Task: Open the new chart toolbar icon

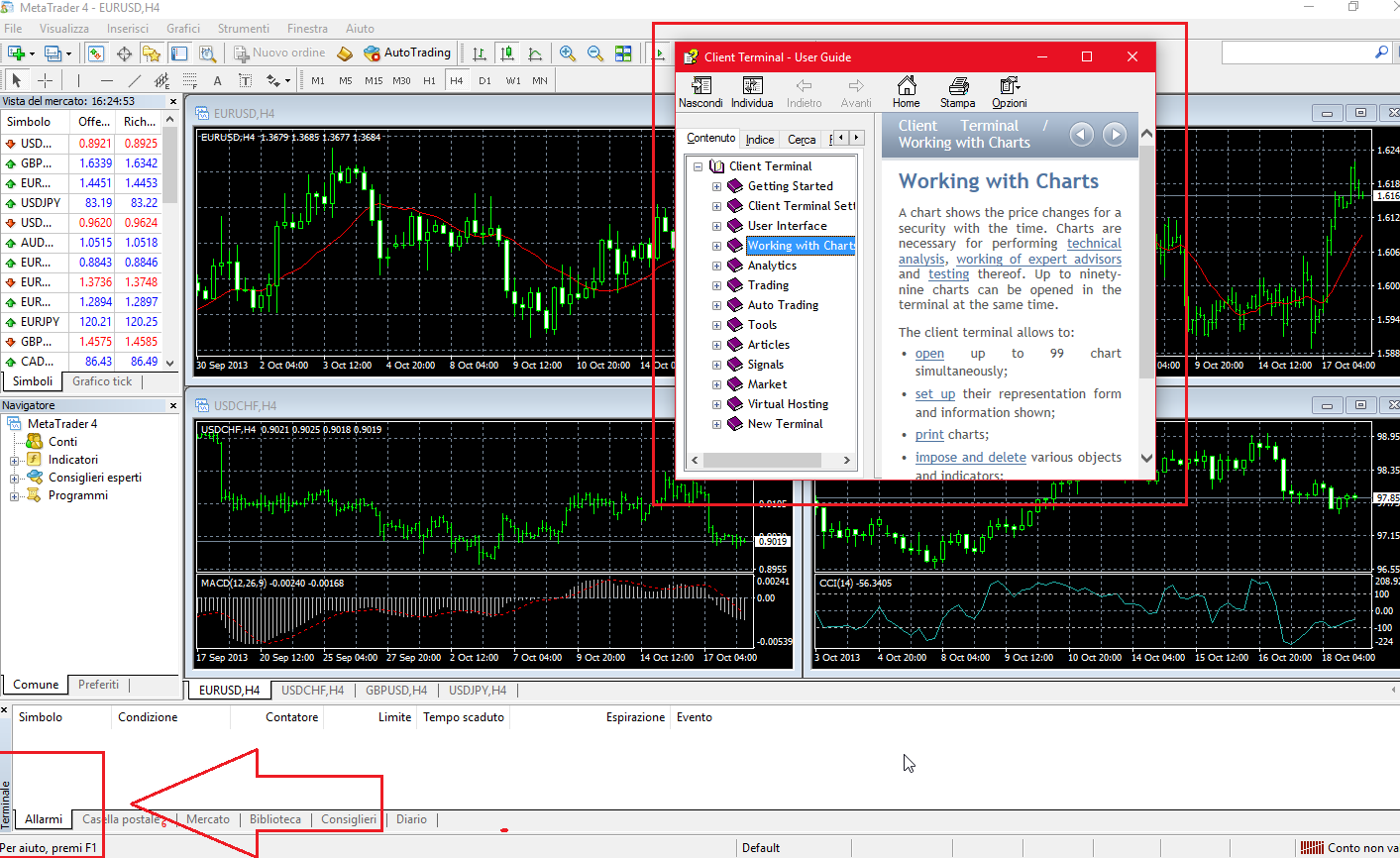Action: (17, 54)
